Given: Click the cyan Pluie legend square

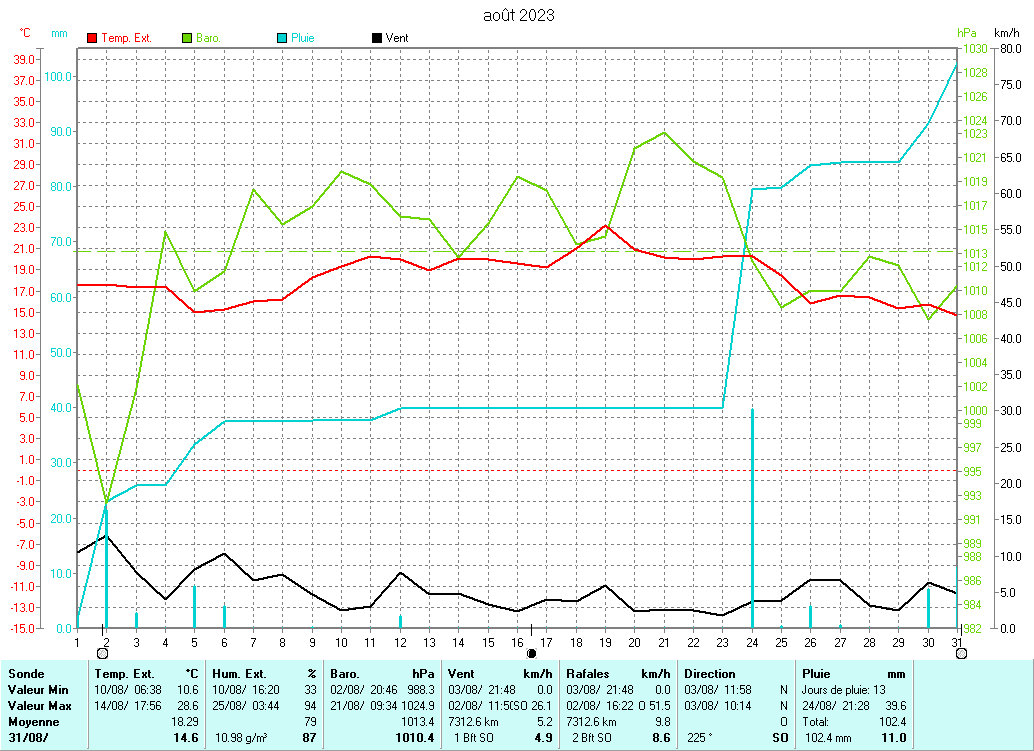Looking at the screenshot, I should [282, 38].
